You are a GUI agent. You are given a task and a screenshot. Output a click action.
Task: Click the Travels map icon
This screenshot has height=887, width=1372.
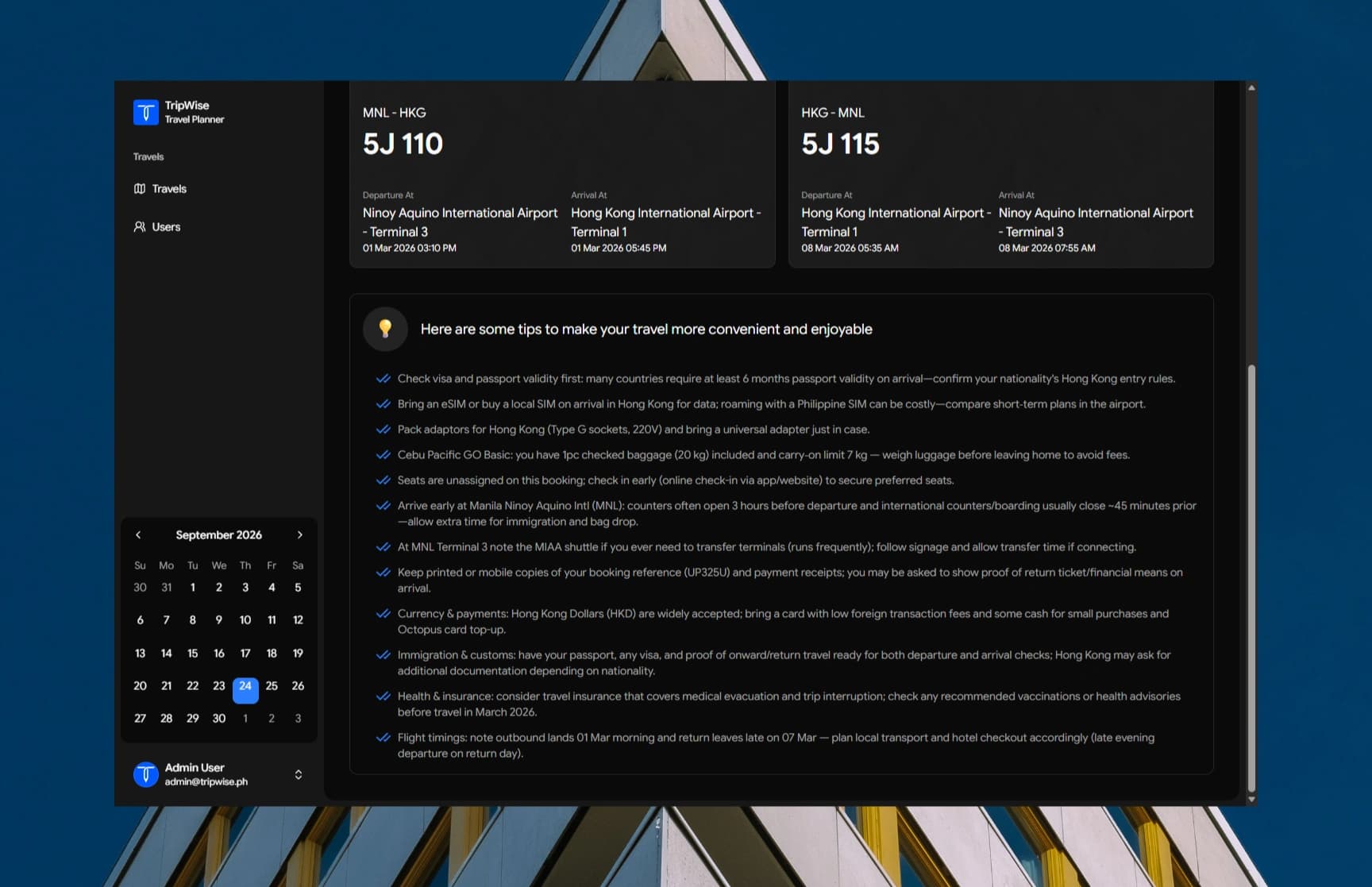140,189
